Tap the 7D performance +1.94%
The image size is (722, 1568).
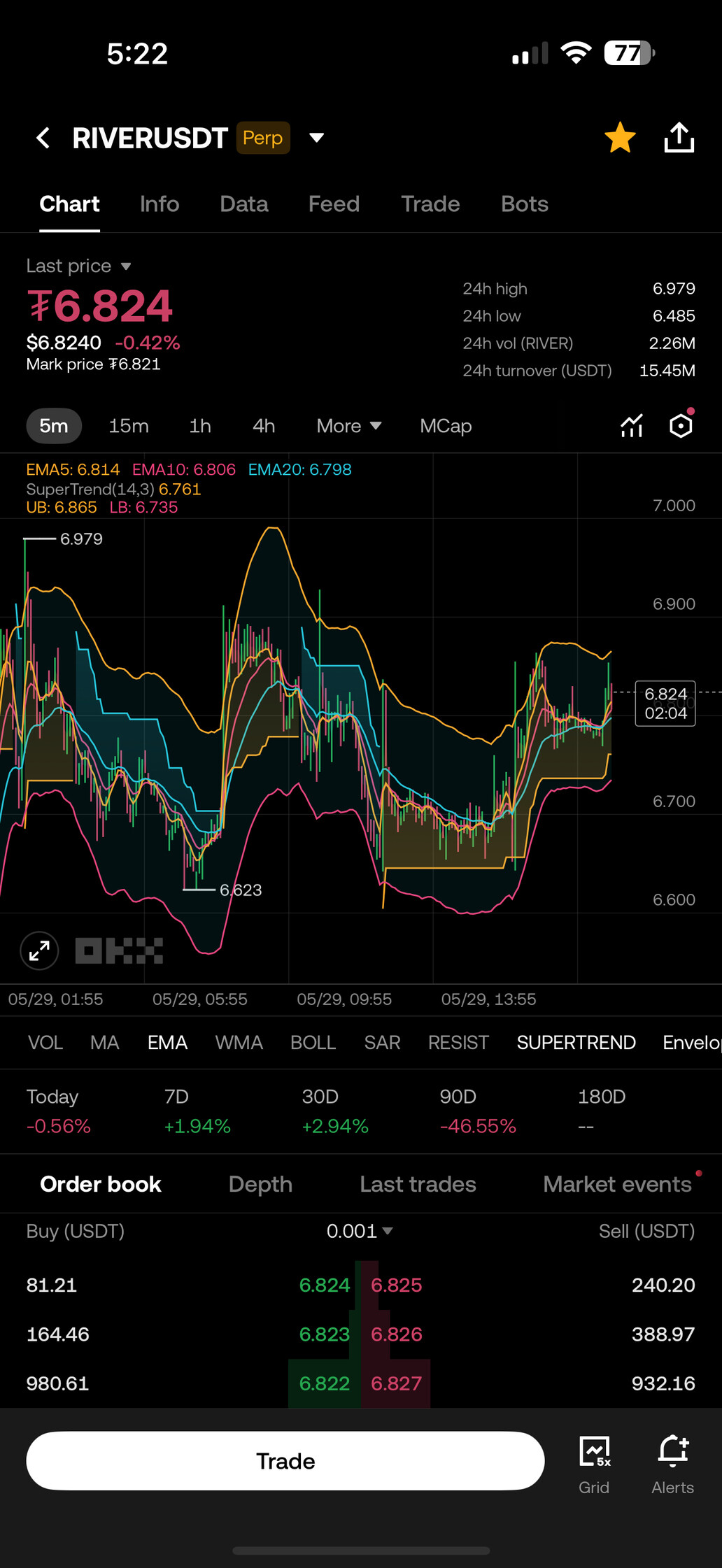[x=197, y=1126]
